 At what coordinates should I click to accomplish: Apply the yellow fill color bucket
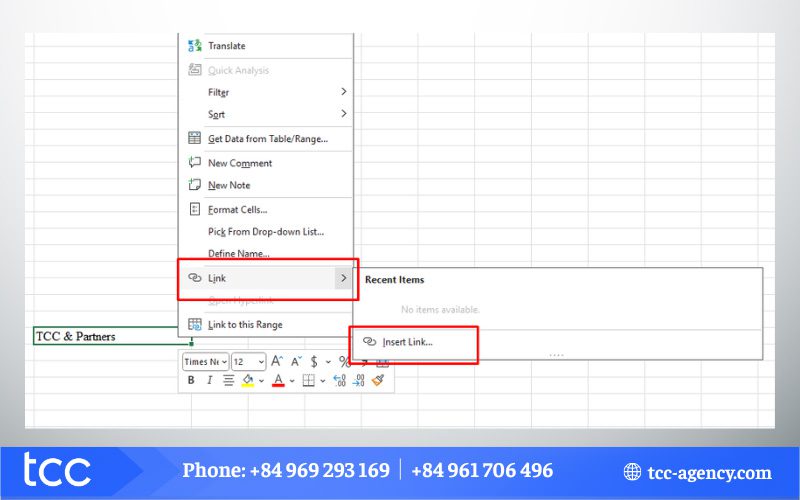tap(247, 381)
